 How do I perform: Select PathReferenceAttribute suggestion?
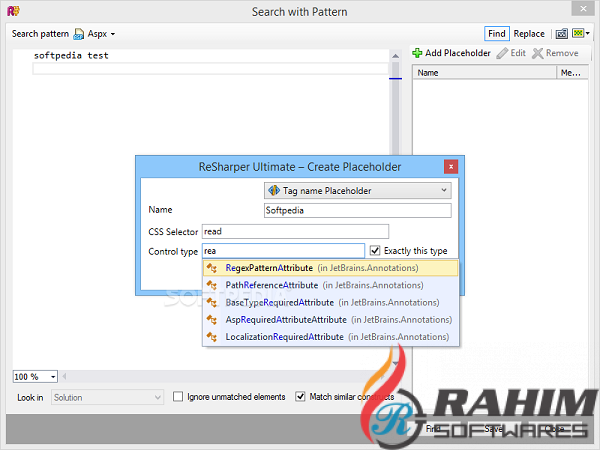(x=331, y=285)
